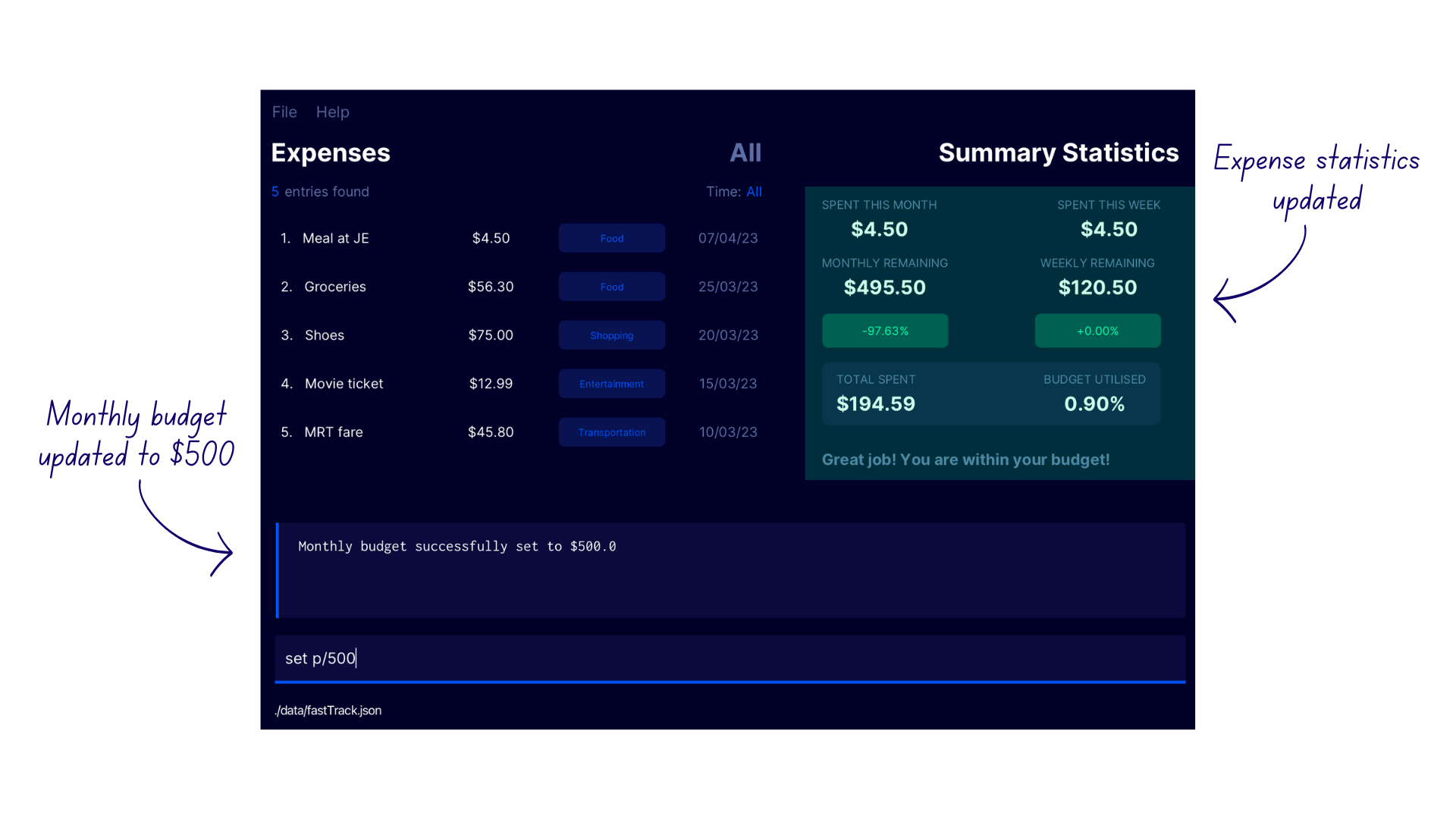Screen dimensions: 1456x819
Task: Click the within your budget message
Action: tap(965, 460)
